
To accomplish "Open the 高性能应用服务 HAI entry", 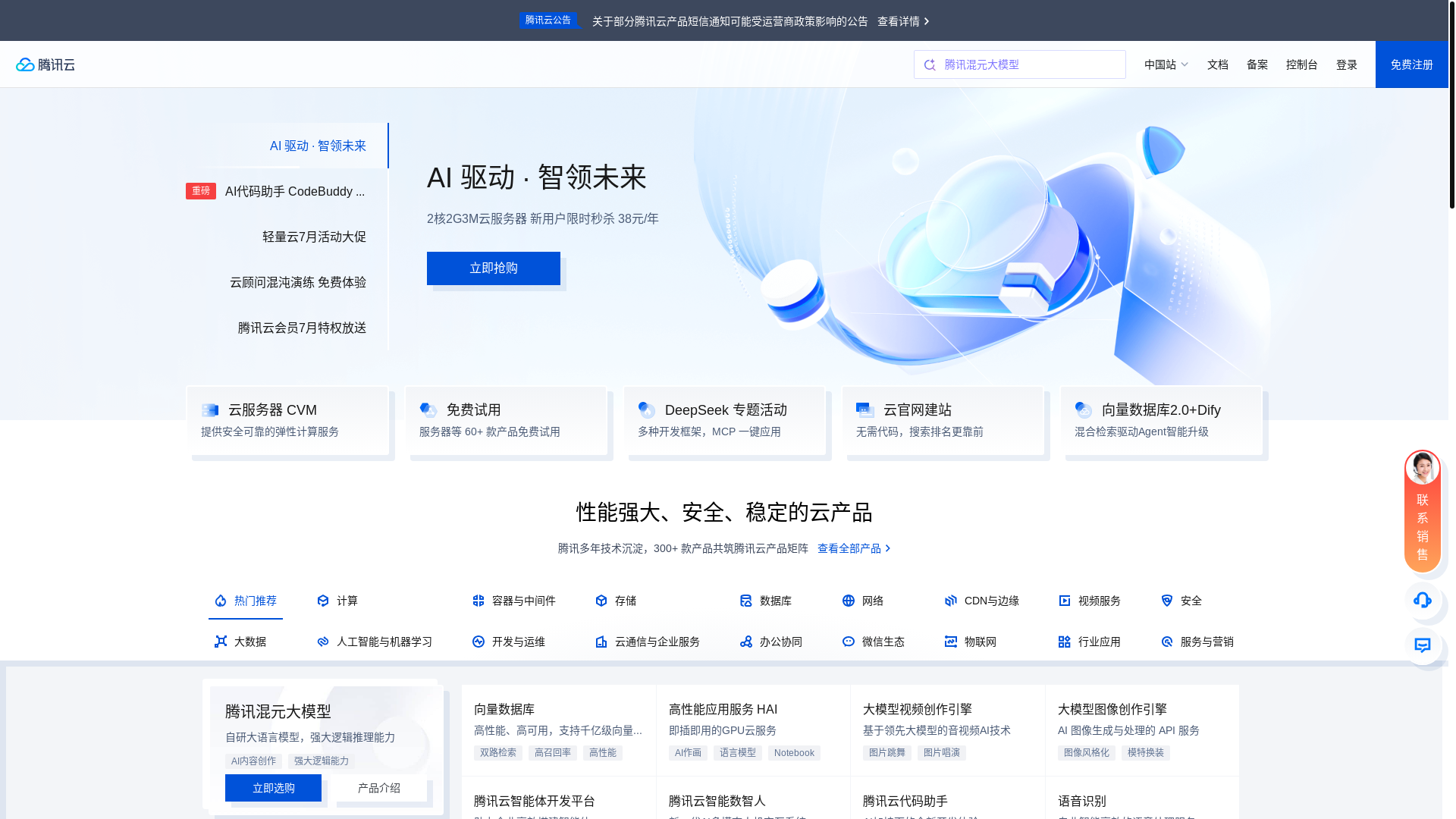I will click(x=753, y=730).
